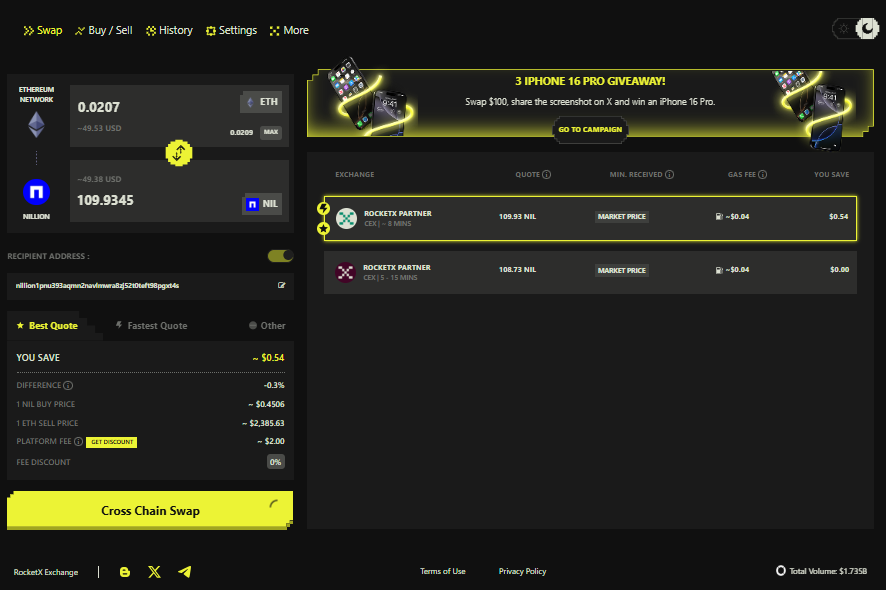Screen dimensions: 886x590
Task: Show info for Platform Fee
Action: click(79, 441)
